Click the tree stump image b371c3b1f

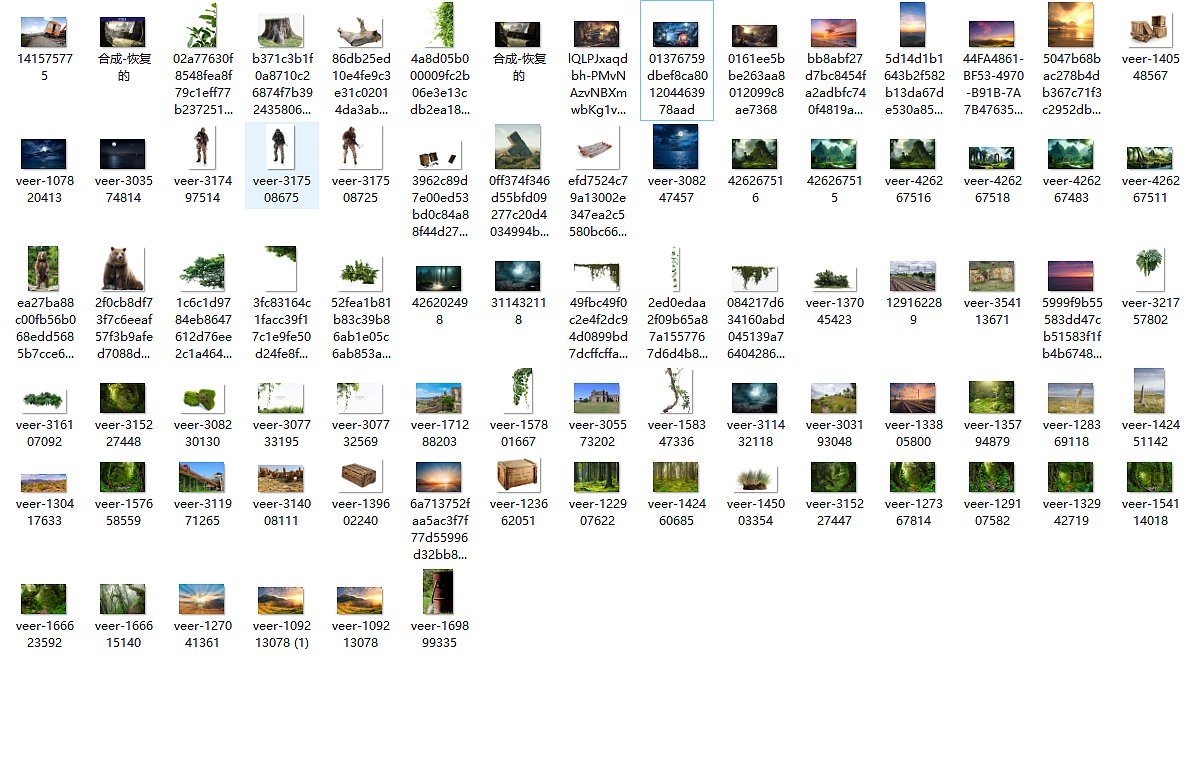tap(281, 30)
